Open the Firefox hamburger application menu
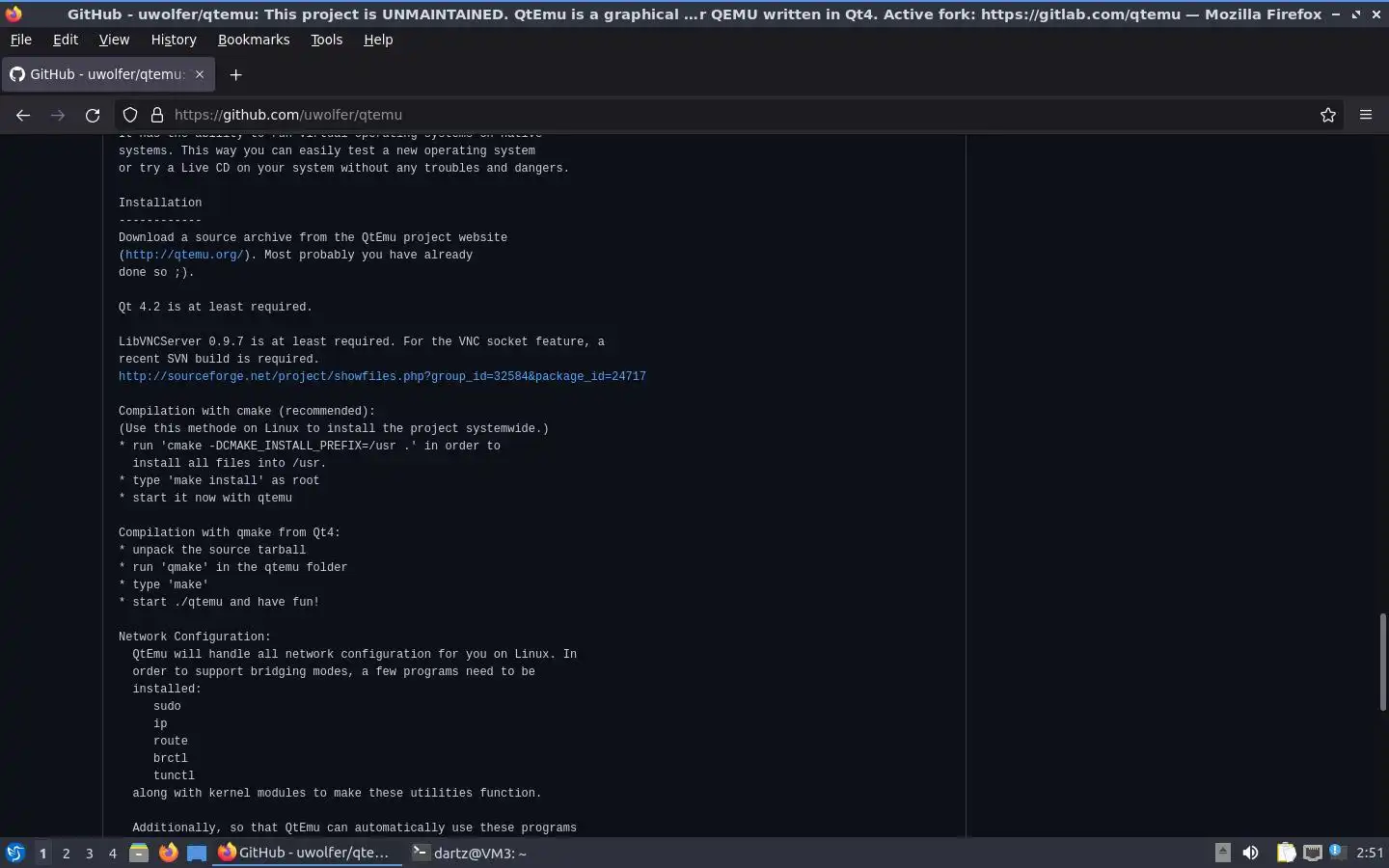Screen dimensions: 1389x868 tap(1366, 115)
